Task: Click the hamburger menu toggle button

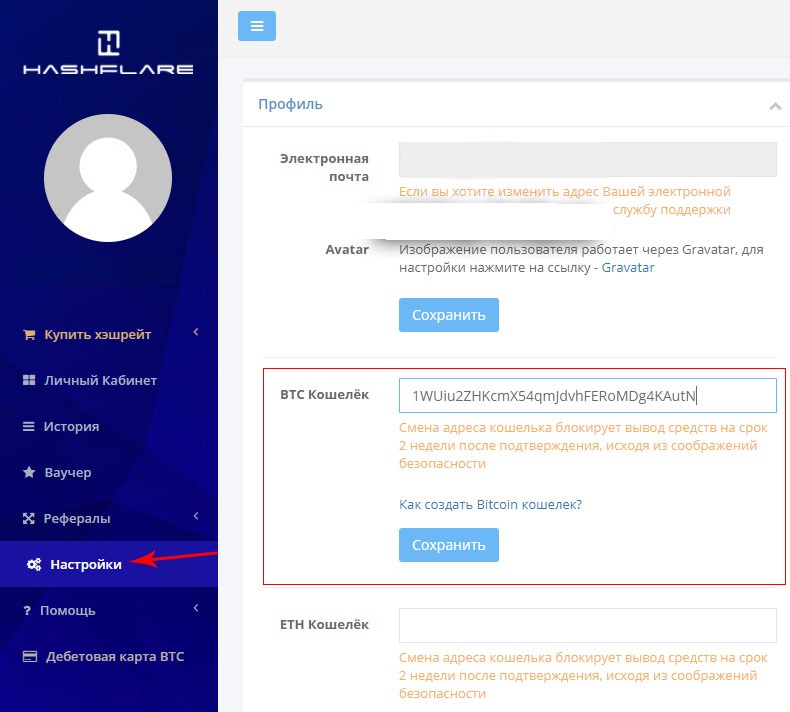Action: tap(256, 26)
